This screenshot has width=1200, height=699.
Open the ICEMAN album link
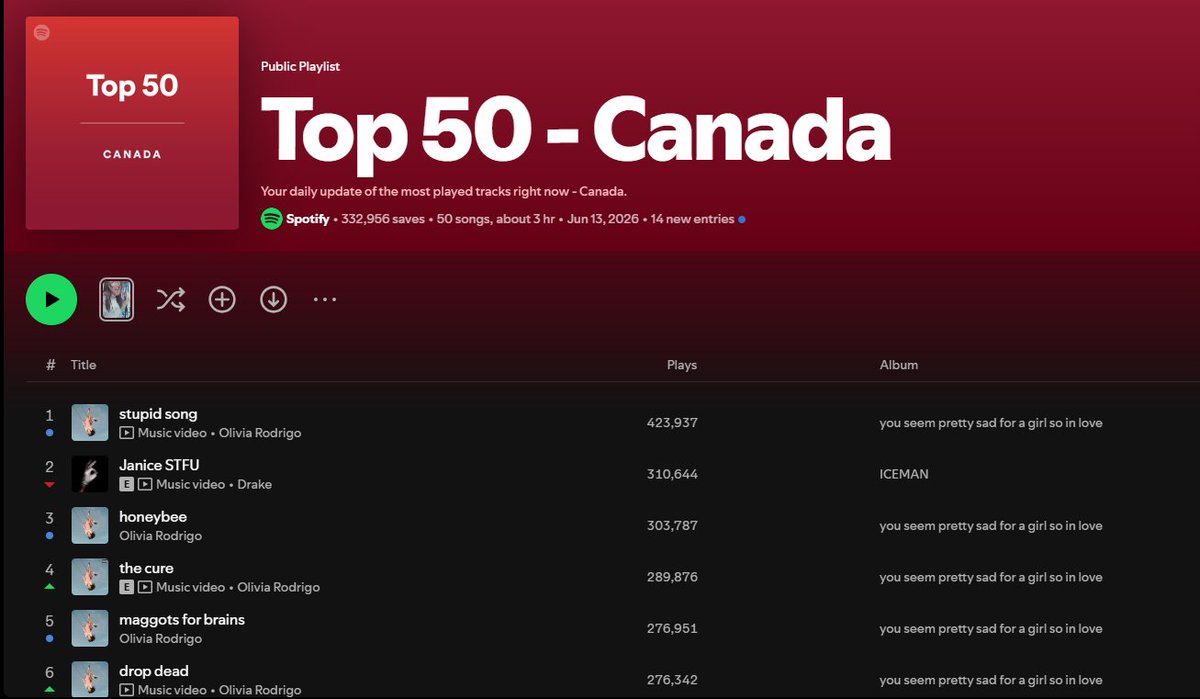point(904,474)
